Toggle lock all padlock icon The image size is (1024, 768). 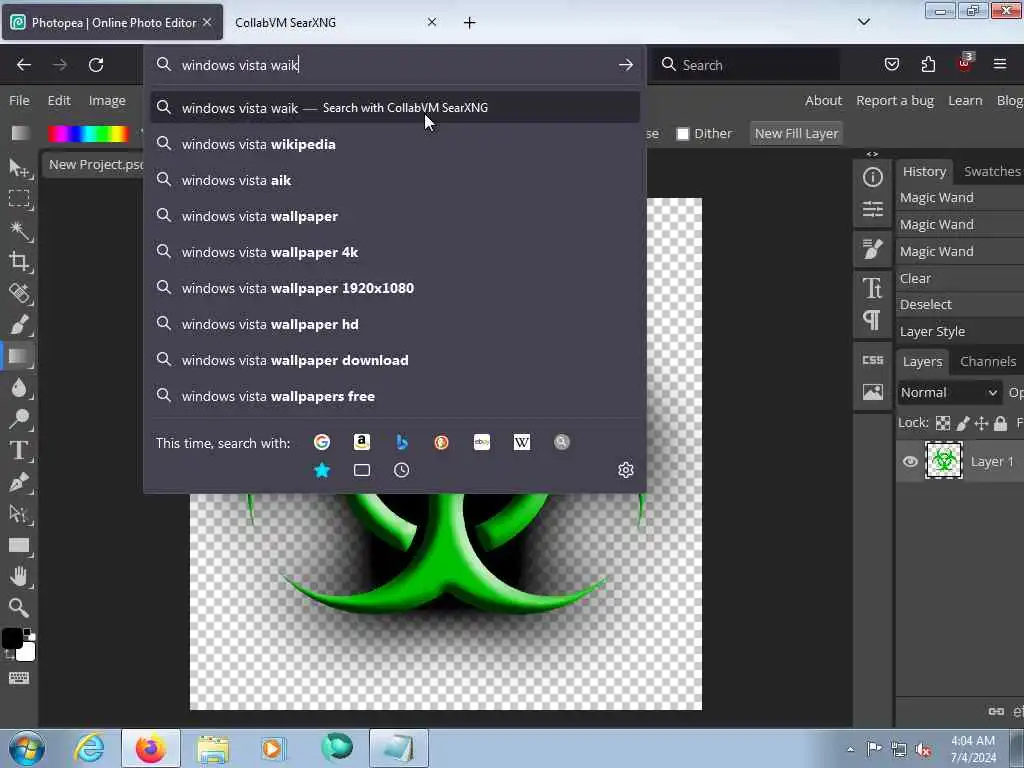point(1000,423)
